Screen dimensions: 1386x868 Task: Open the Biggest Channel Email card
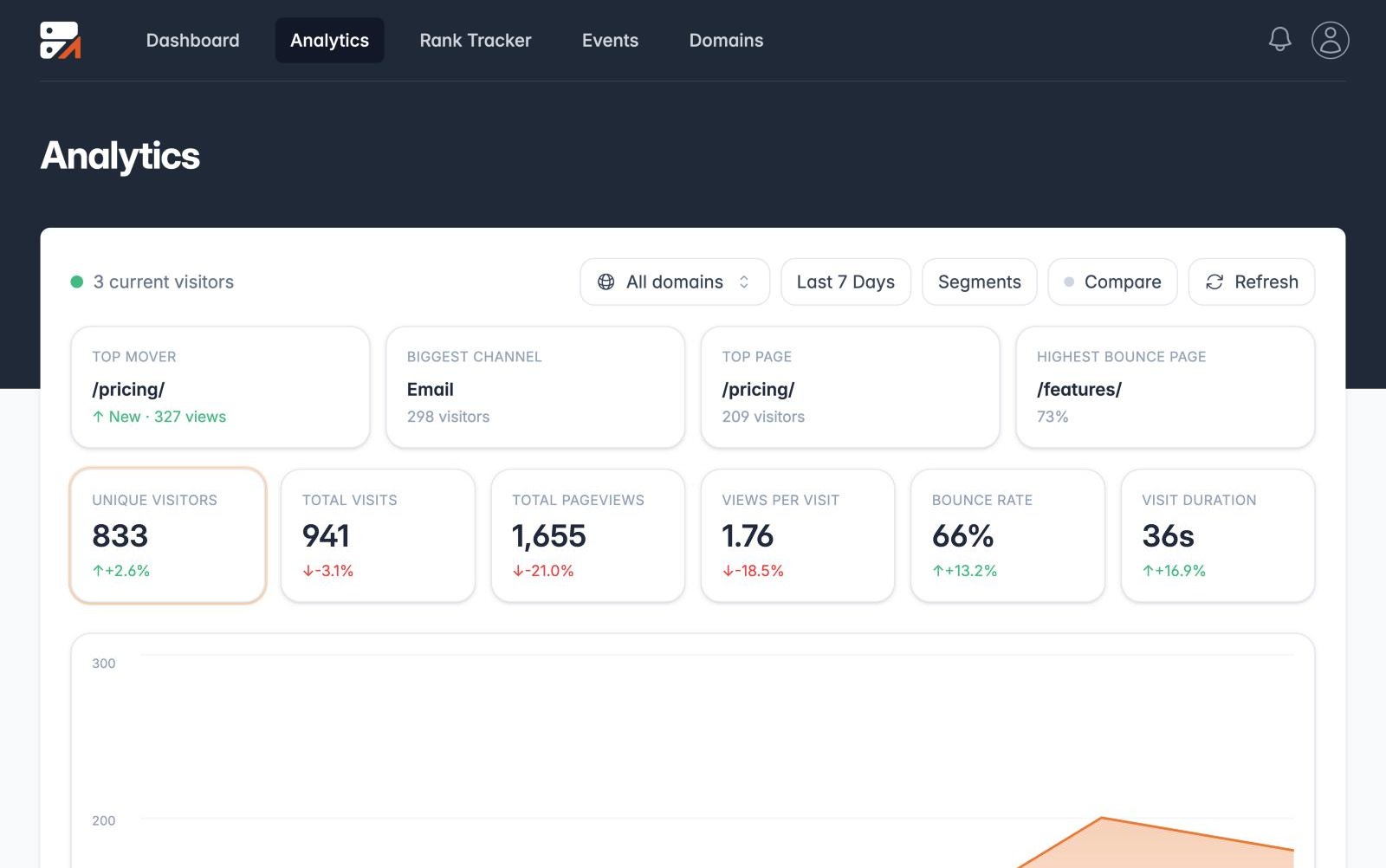[535, 387]
